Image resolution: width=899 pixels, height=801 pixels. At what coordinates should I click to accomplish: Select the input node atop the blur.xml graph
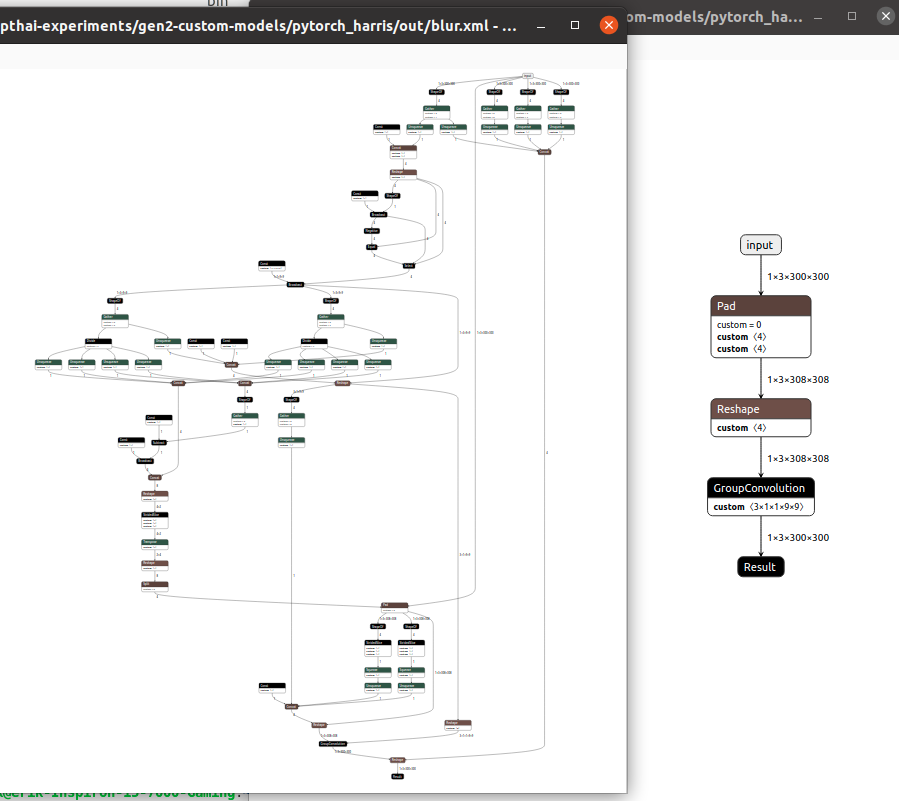(x=527, y=75)
